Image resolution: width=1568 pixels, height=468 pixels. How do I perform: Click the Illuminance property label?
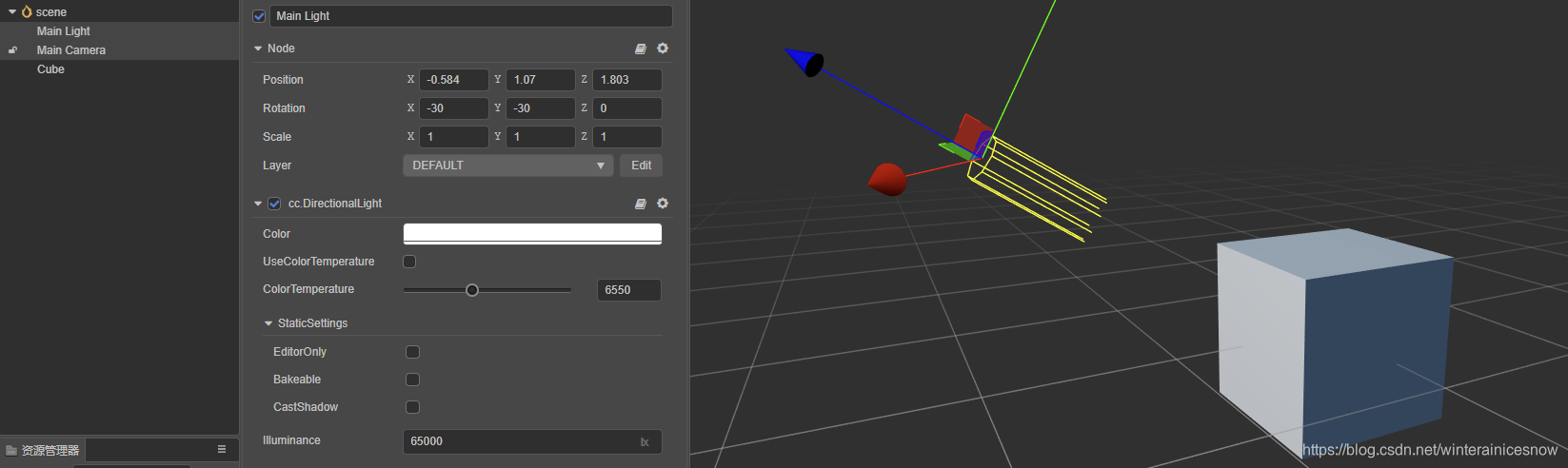[291, 440]
